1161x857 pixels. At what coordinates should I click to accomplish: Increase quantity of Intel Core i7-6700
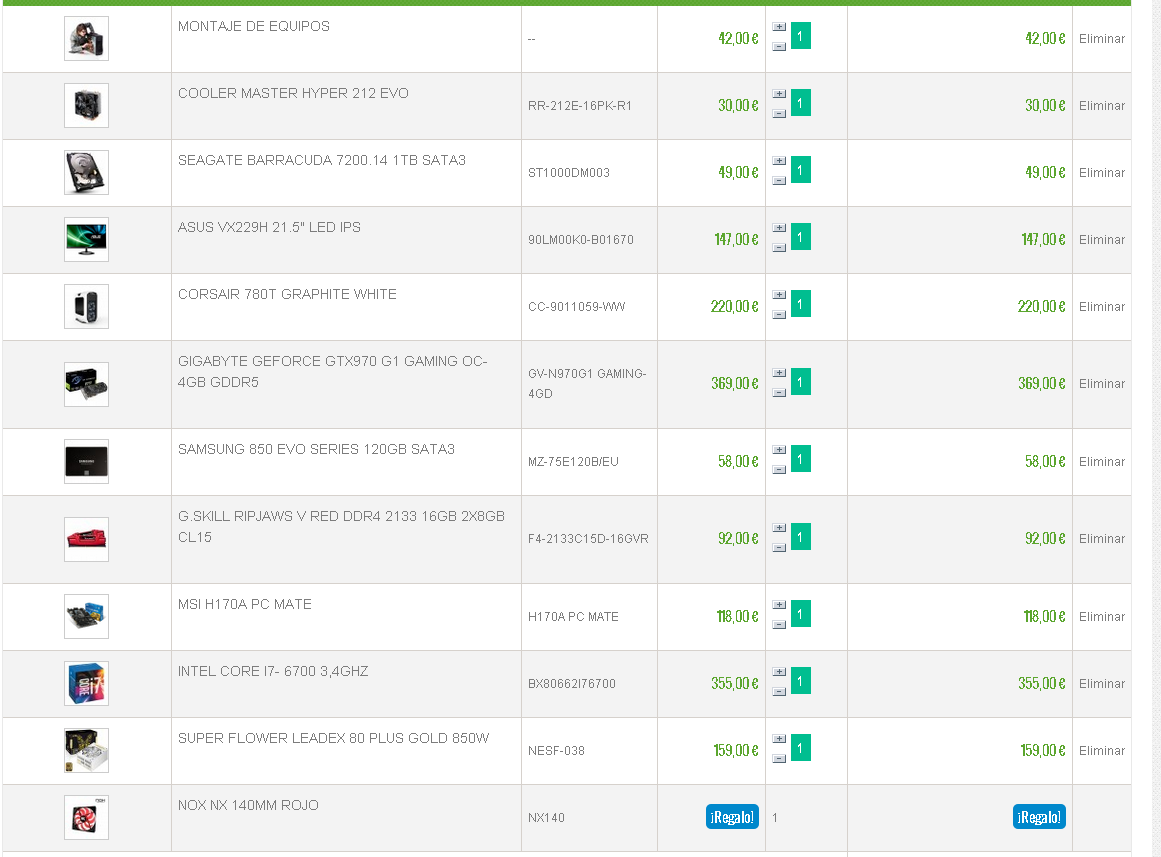pos(779,672)
